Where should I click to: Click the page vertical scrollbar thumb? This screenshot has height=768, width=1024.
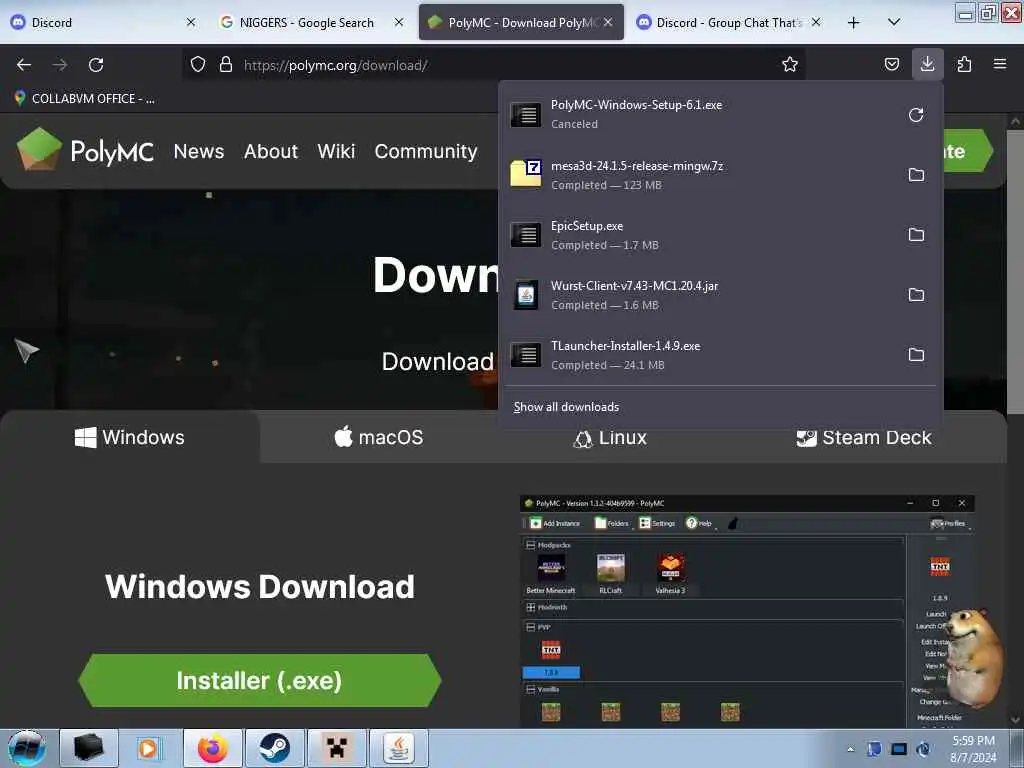[1015, 271]
